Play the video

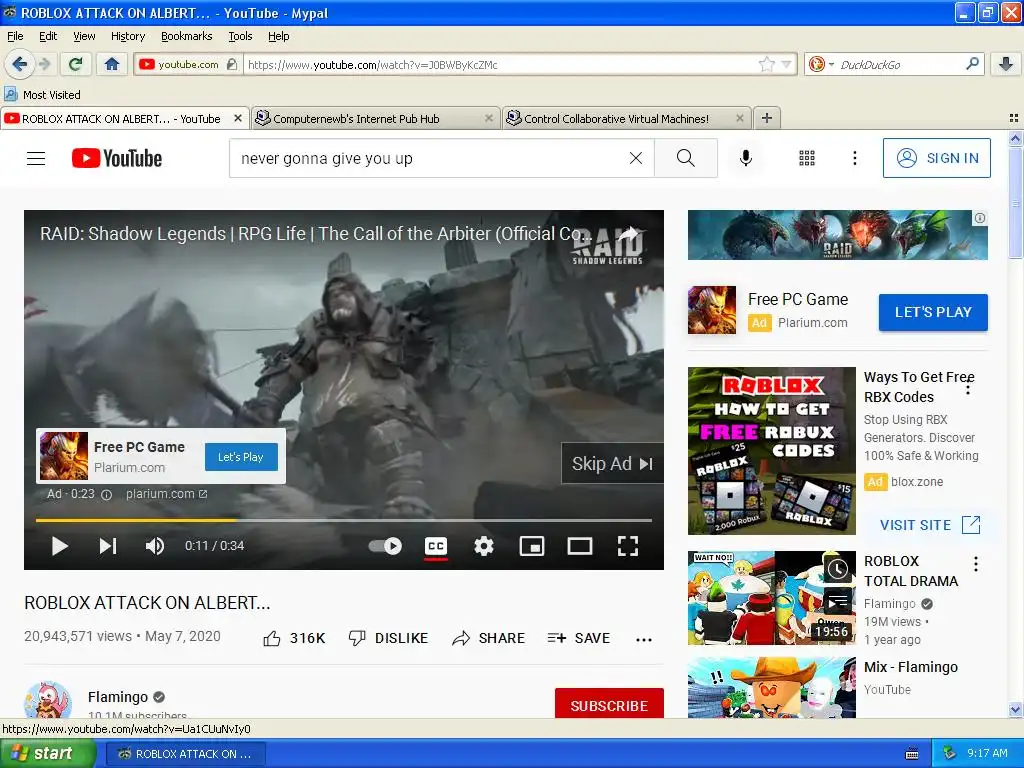[x=60, y=546]
